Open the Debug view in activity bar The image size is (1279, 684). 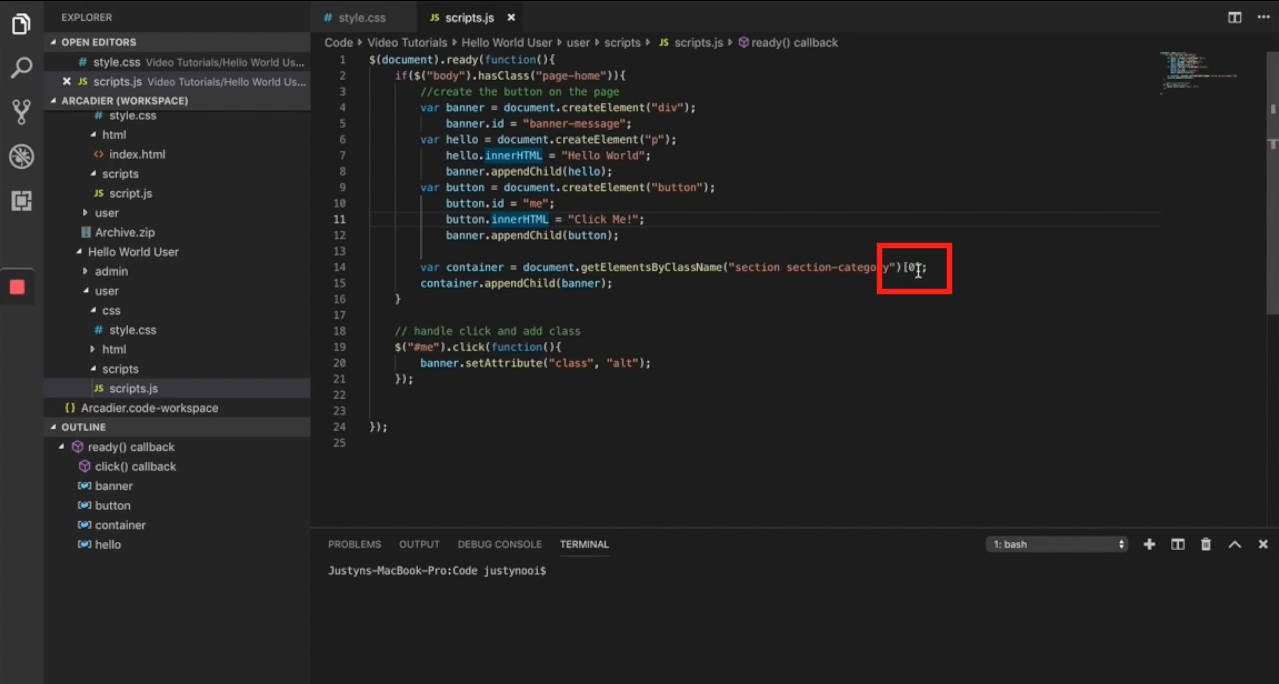tap(21, 156)
